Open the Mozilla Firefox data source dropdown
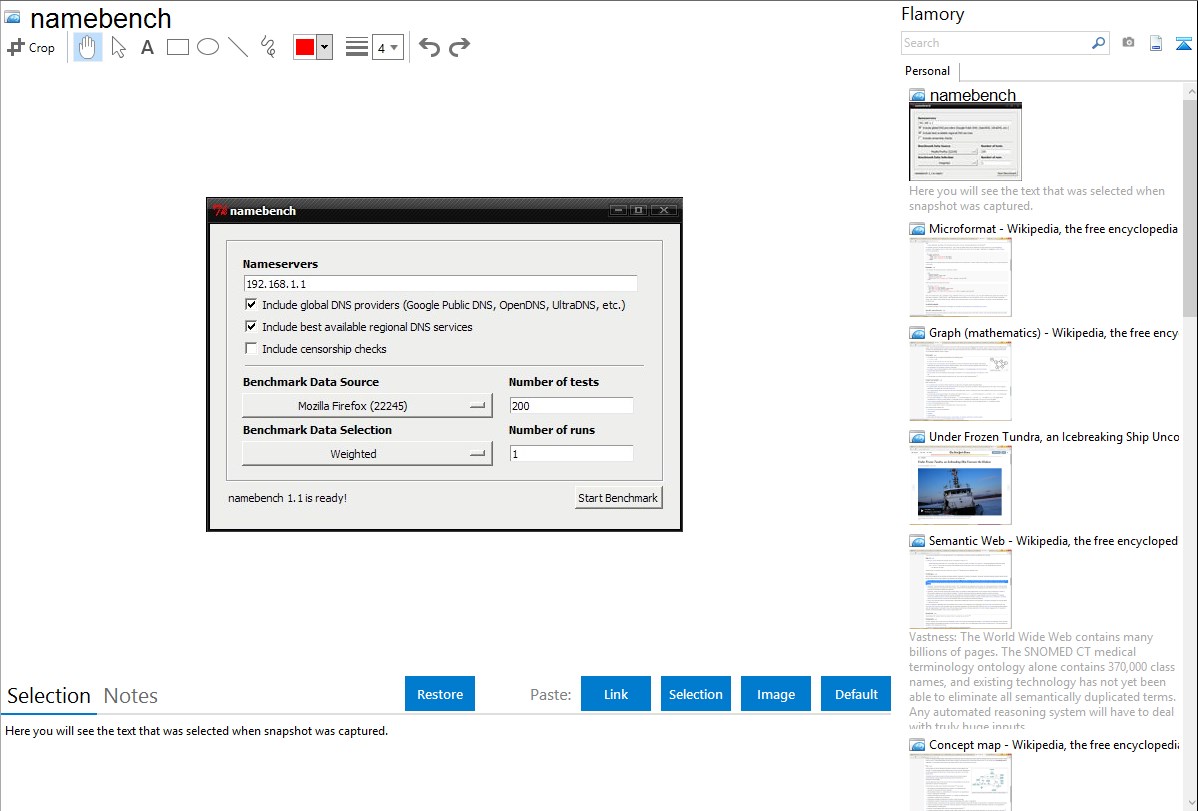This screenshot has height=811, width=1198. pos(367,406)
